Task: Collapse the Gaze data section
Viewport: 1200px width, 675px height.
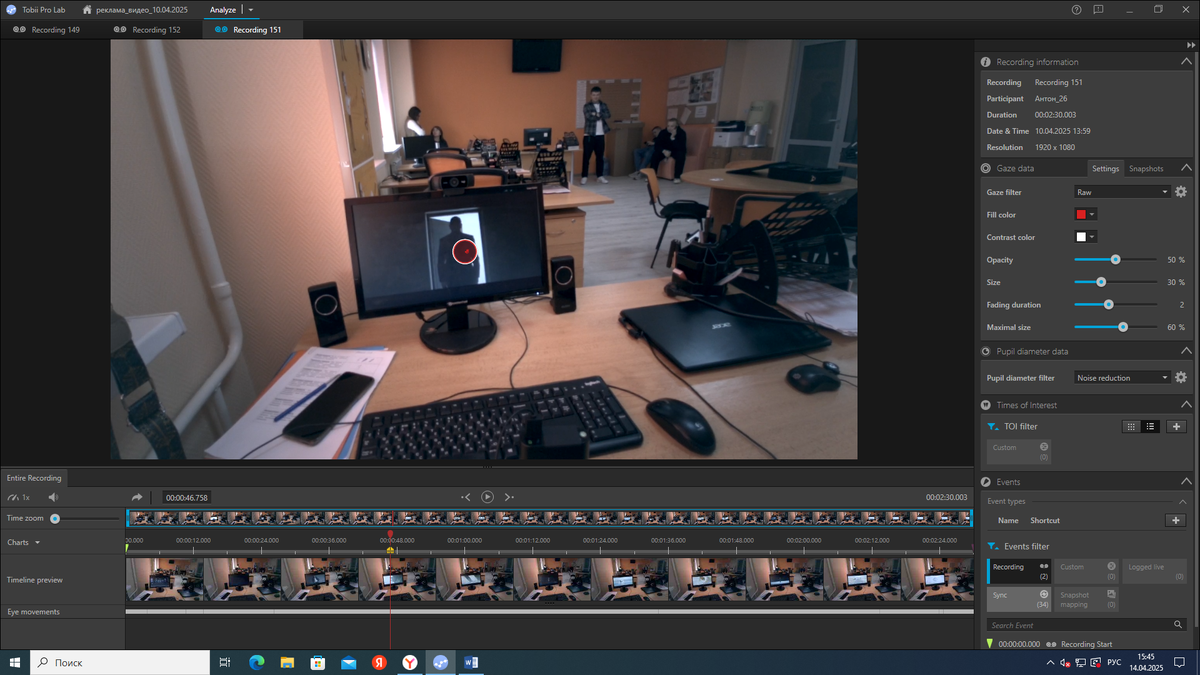Action: point(1186,169)
